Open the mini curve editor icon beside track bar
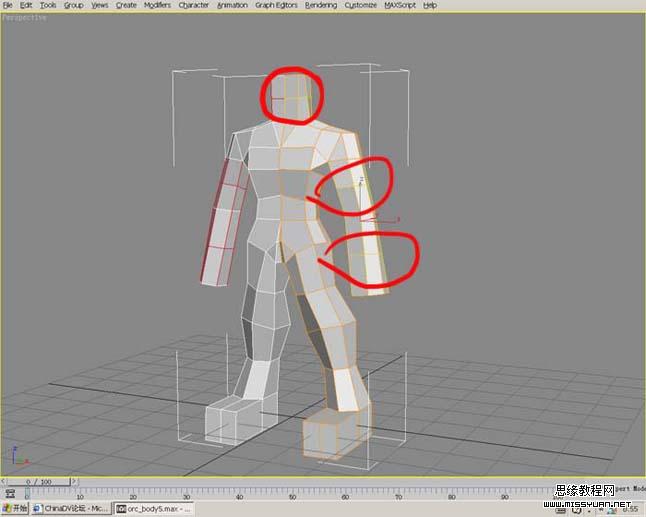 pos(10,493)
